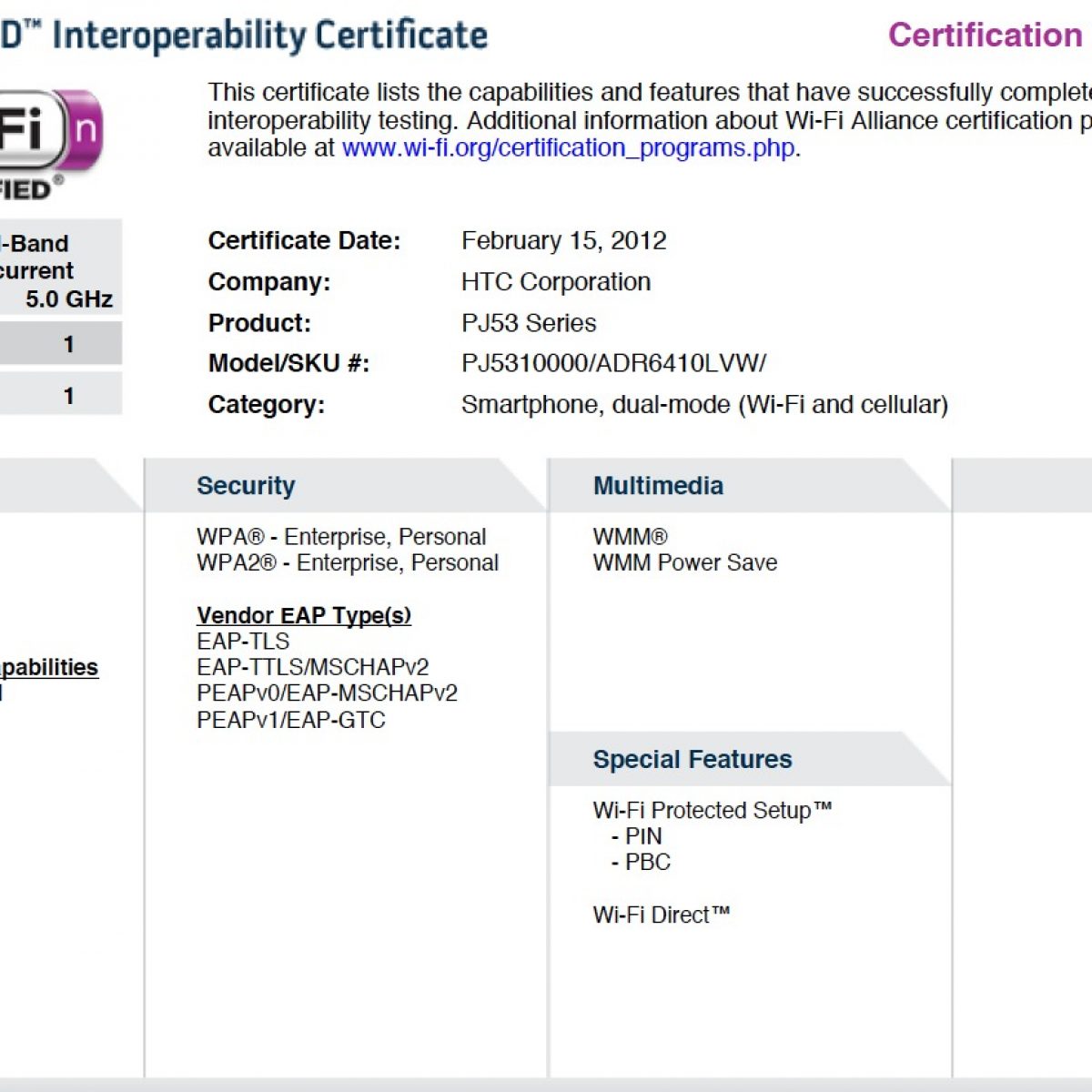Click the WPA2 Enterprise, Personal entry
This screenshot has width=1092, height=1092.
tap(347, 563)
